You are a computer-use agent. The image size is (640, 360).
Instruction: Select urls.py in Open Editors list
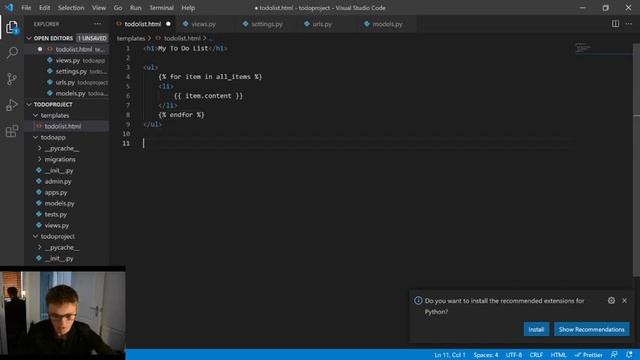[x=65, y=82]
